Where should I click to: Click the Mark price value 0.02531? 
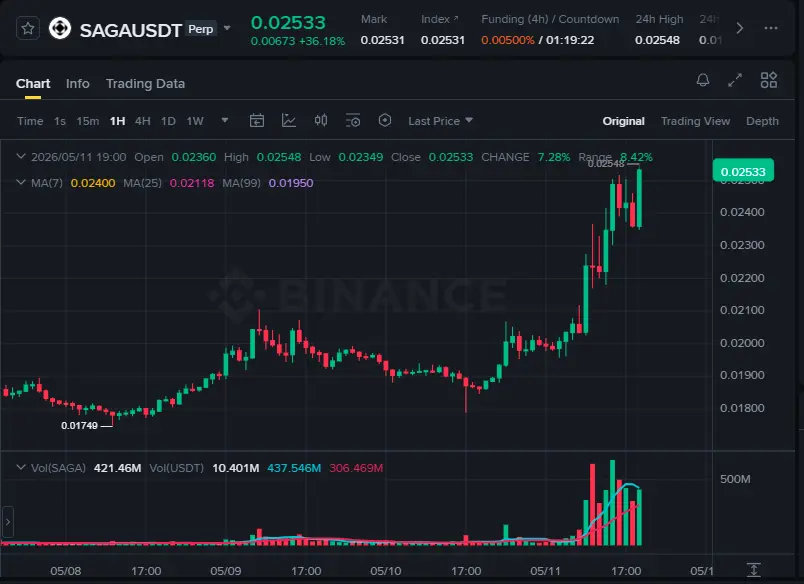[383, 40]
